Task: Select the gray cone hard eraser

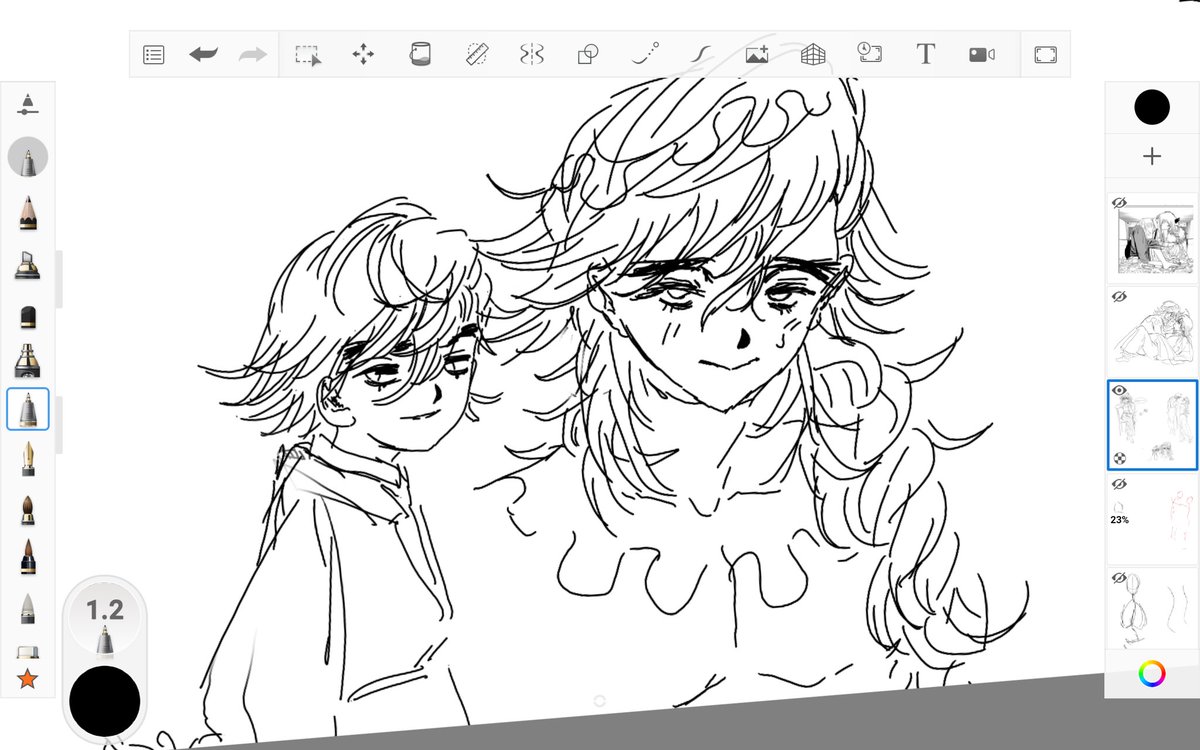Action: click(x=28, y=610)
